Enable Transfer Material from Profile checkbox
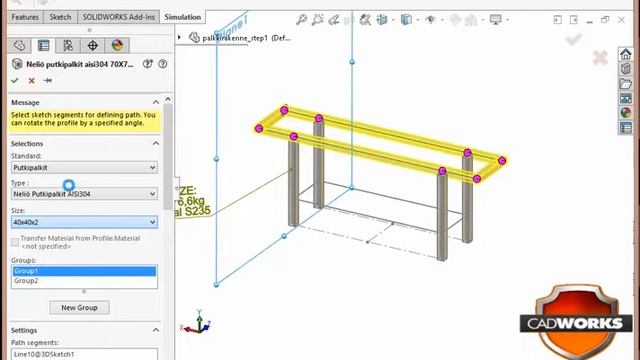This screenshot has height=360, width=640. [15, 242]
